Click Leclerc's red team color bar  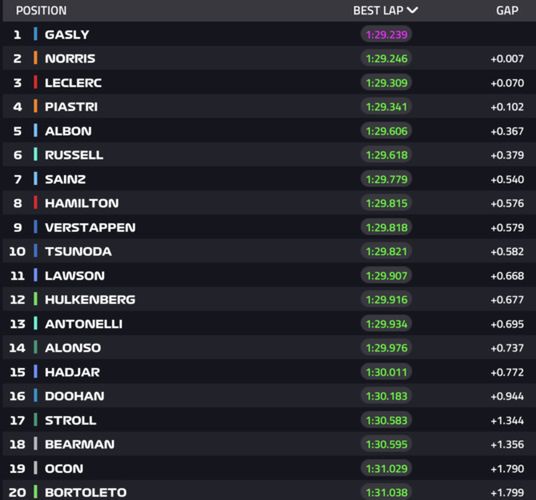pyautogui.click(x=35, y=82)
